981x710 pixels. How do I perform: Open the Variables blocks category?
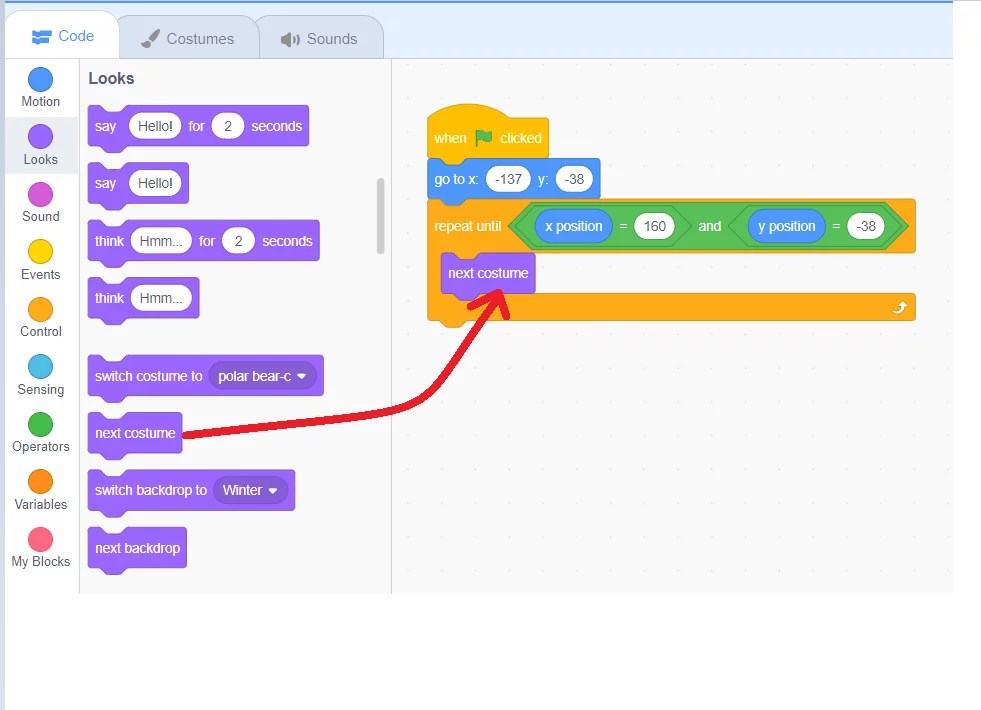point(40,489)
